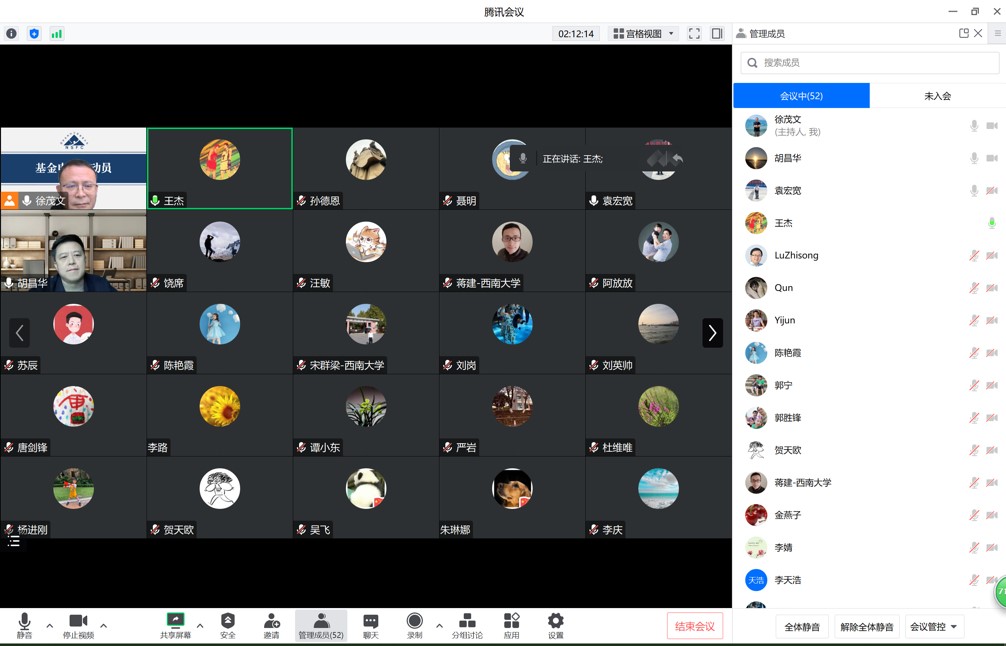
Task: Mute microphone with 静音 button
Action: coord(24,625)
